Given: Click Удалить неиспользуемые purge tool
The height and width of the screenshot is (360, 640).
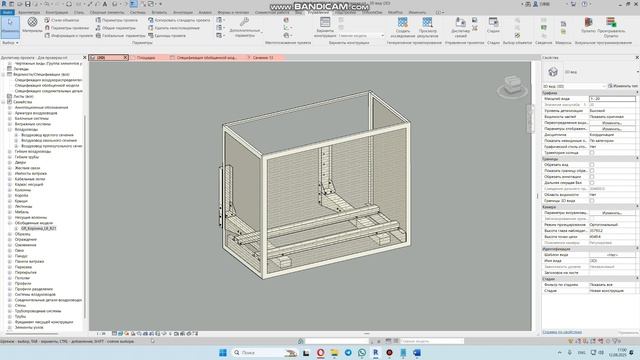Looking at the screenshot, I should [174, 28].
